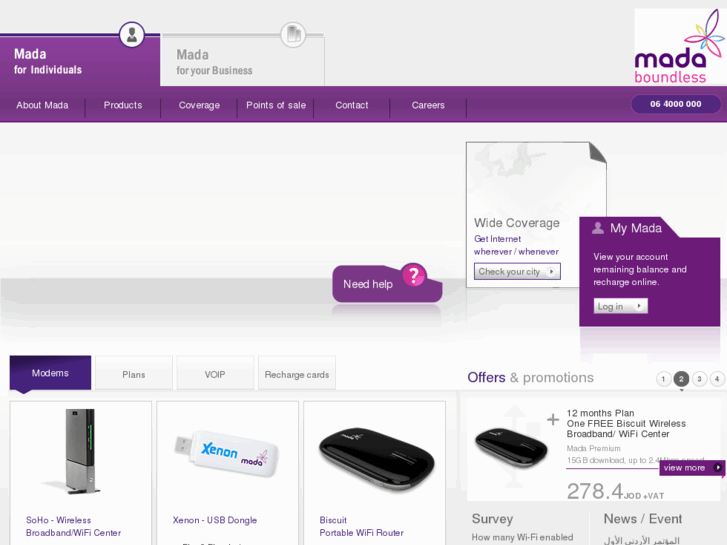Click the plus icon in the offer banner

click(553, 419)
